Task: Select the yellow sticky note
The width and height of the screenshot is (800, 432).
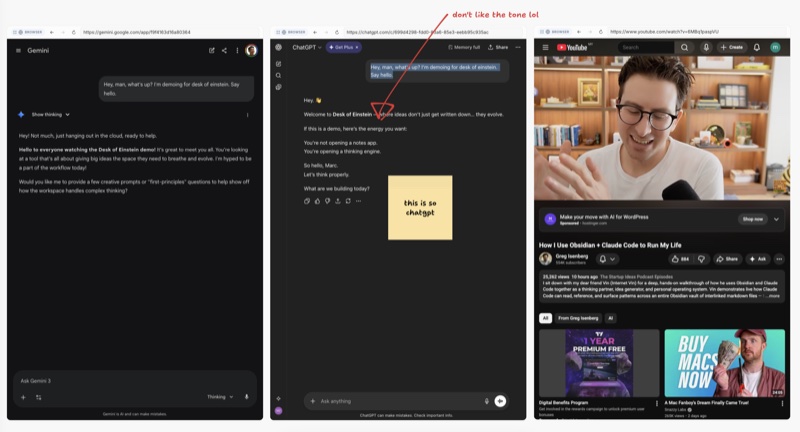Action: [x=420, y=208]
